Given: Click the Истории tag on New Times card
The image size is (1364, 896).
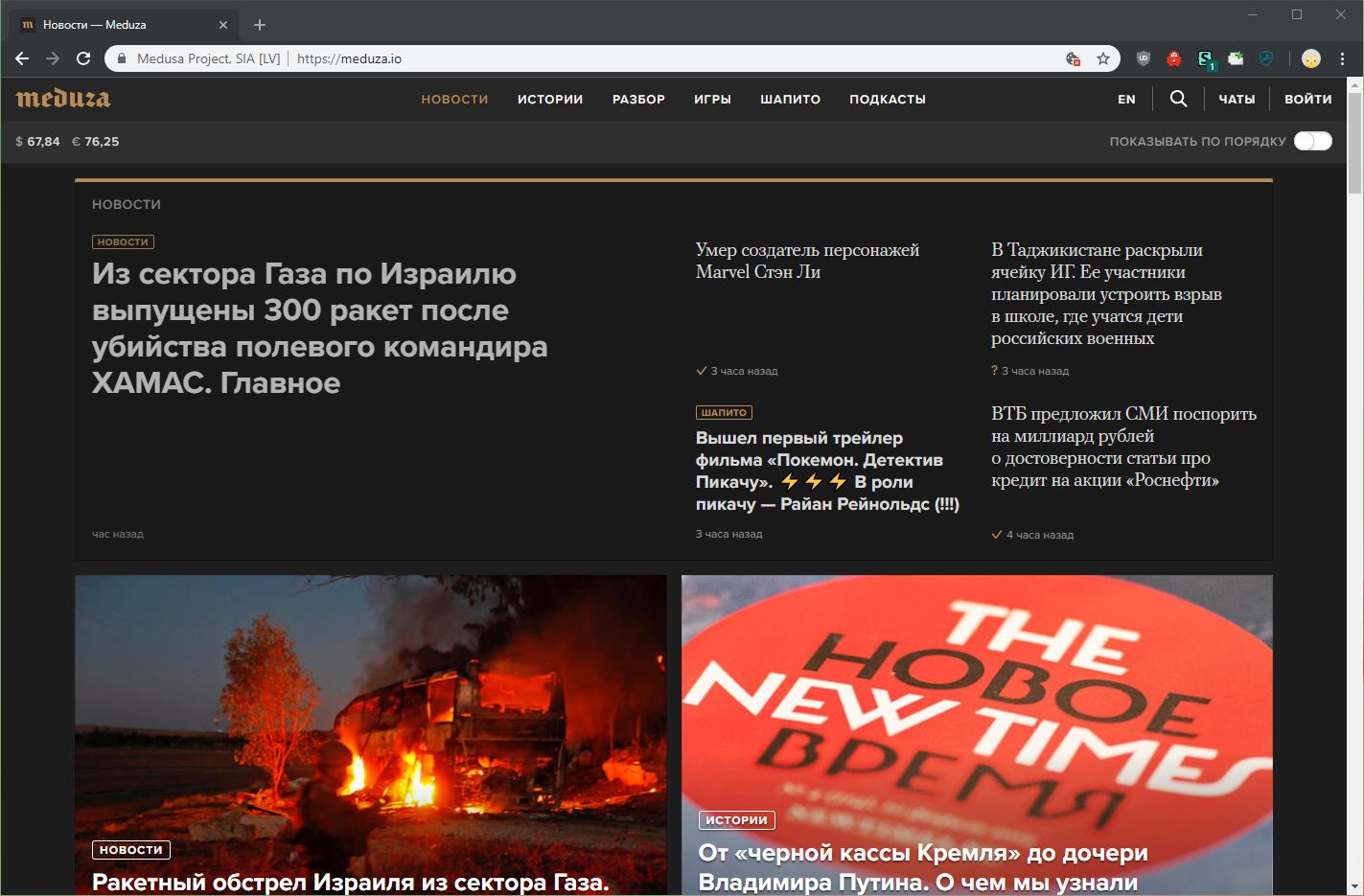Looking at the screenshot, I should [x=736, y=820].
